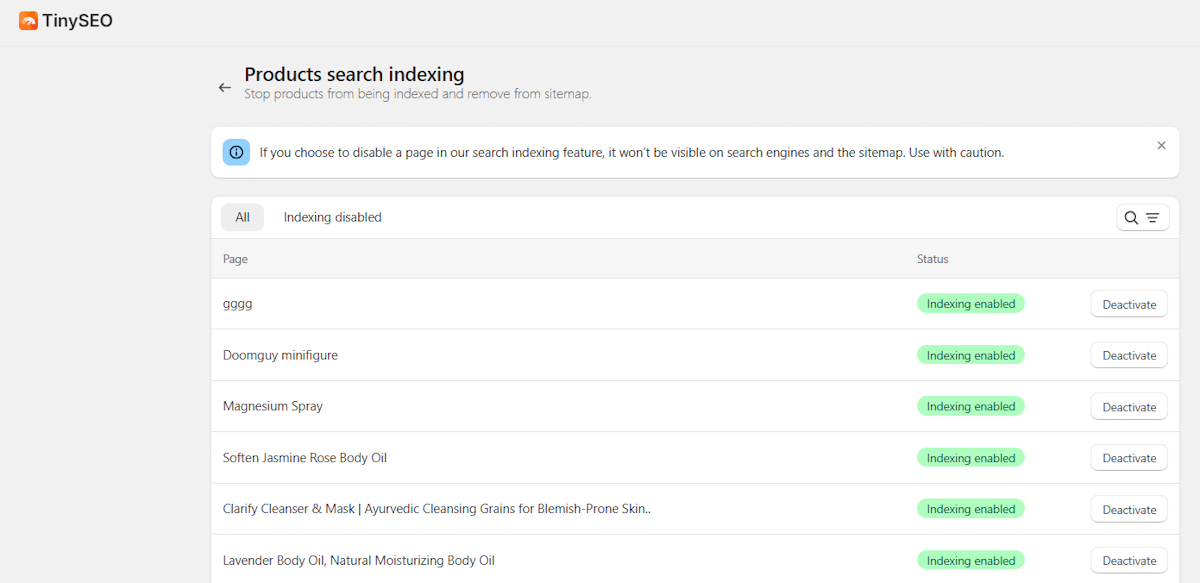Deactivate indexing for Lavender Body Oil
Image resolution: width=1200 pixels, height=583 pixels.
1129,561
